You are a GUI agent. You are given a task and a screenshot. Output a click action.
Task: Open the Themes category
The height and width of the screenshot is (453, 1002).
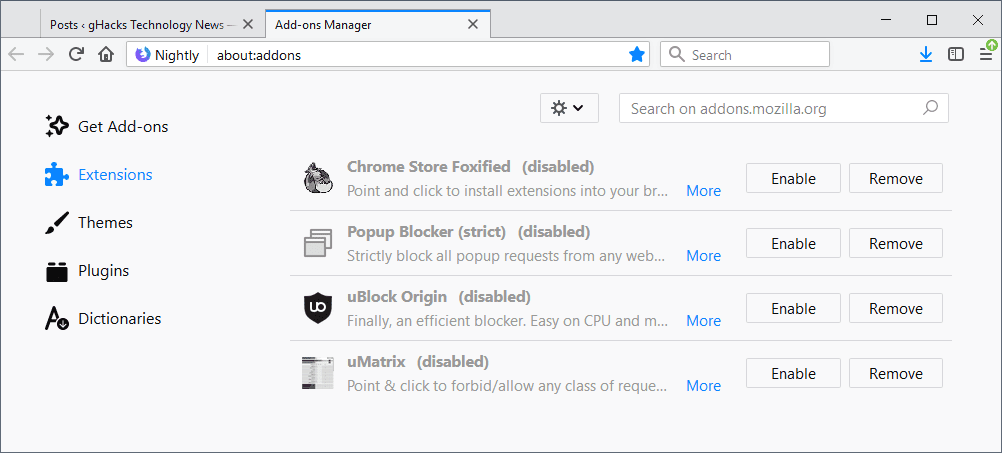[x=89, y=222]
